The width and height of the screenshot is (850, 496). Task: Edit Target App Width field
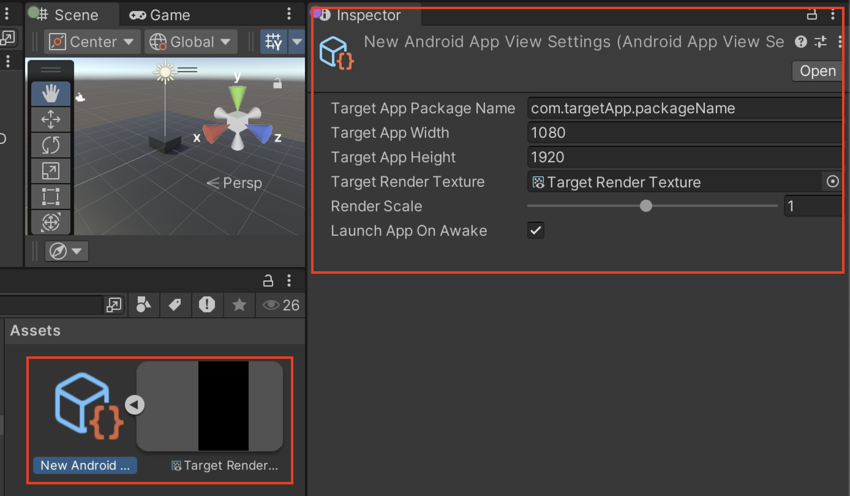pyautogui.click(x=685, y=133)
